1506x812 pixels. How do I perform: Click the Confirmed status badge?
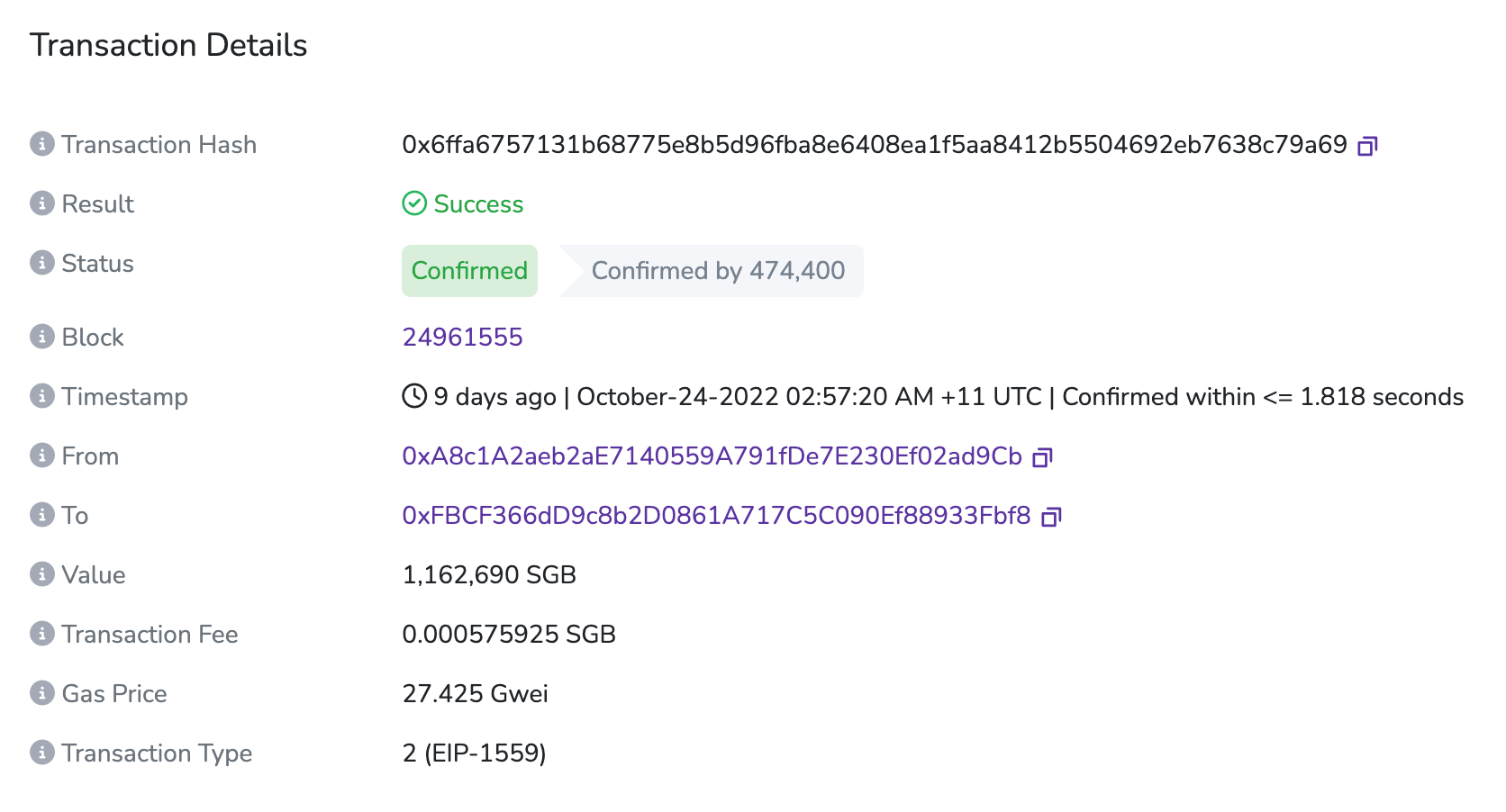(x=469, y=270)
